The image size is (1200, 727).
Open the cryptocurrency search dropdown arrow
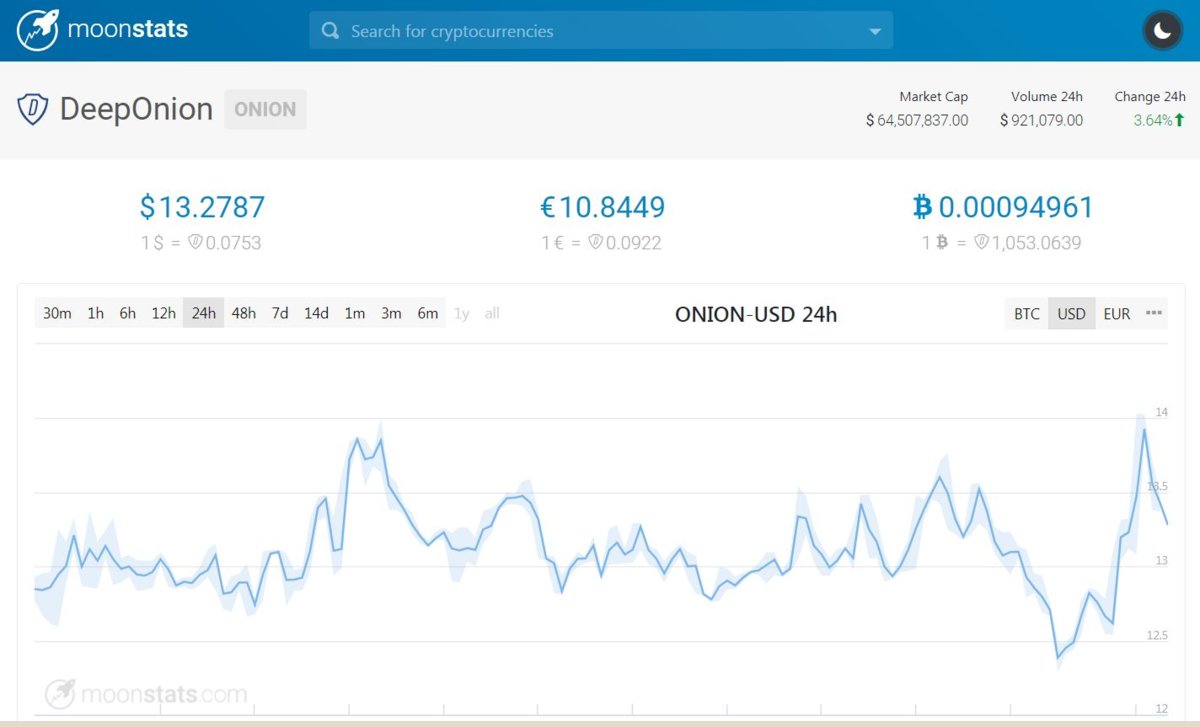[875, 31]
